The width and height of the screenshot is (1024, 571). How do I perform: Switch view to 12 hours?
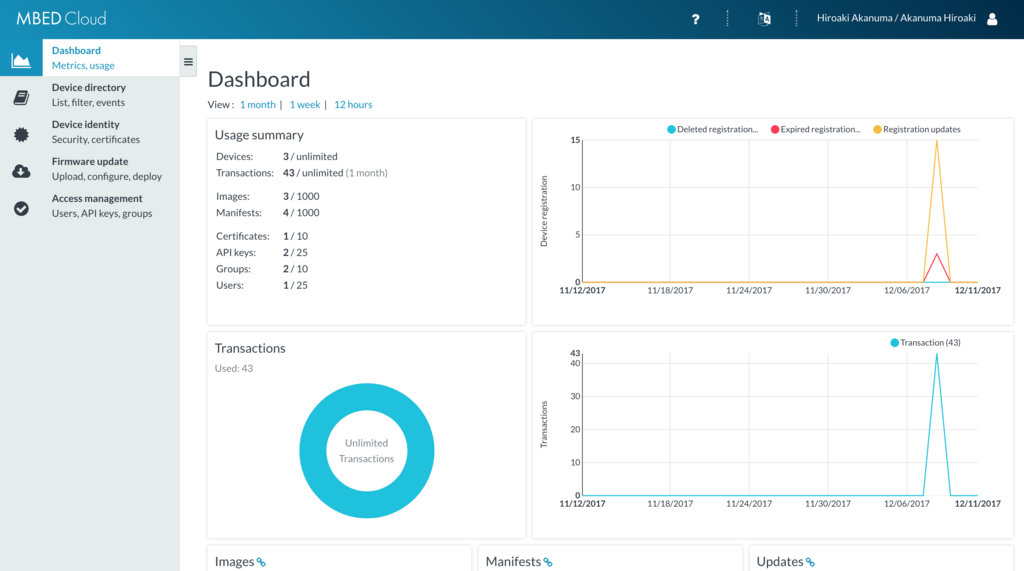pyautogui.click(x=353, y=105)
